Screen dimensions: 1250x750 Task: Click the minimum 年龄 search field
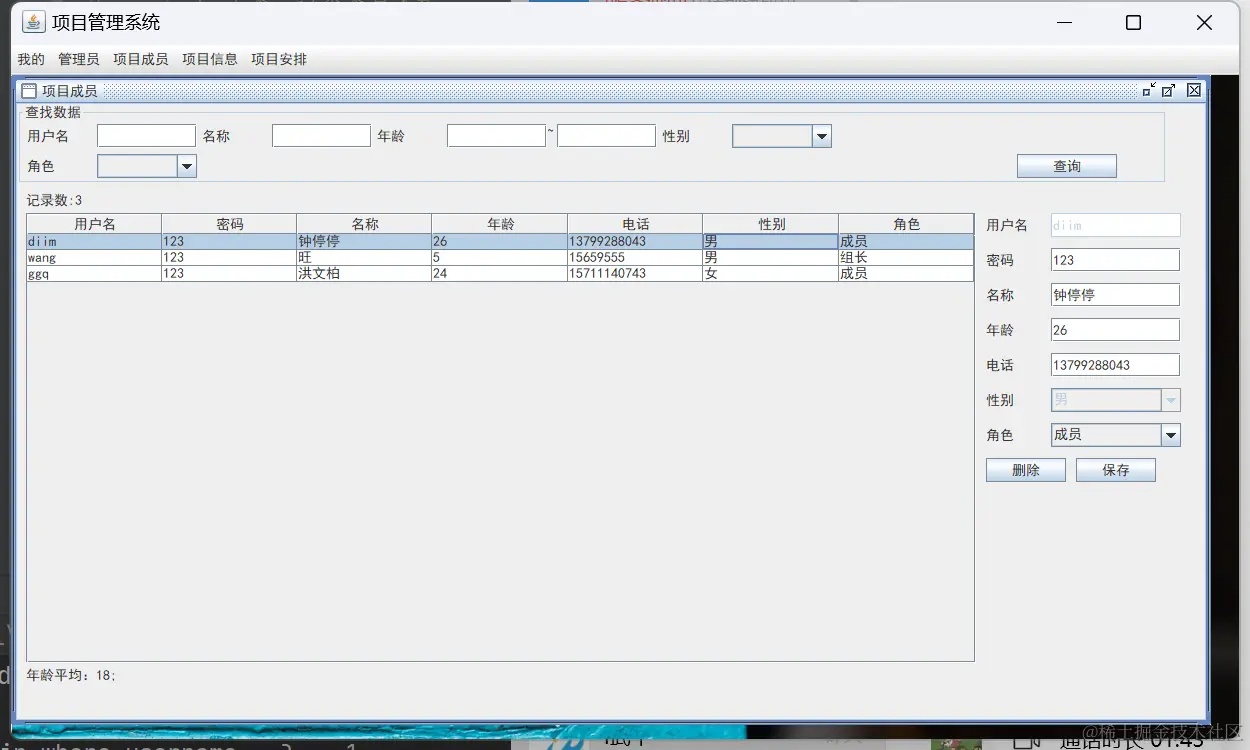coord(496,136)
